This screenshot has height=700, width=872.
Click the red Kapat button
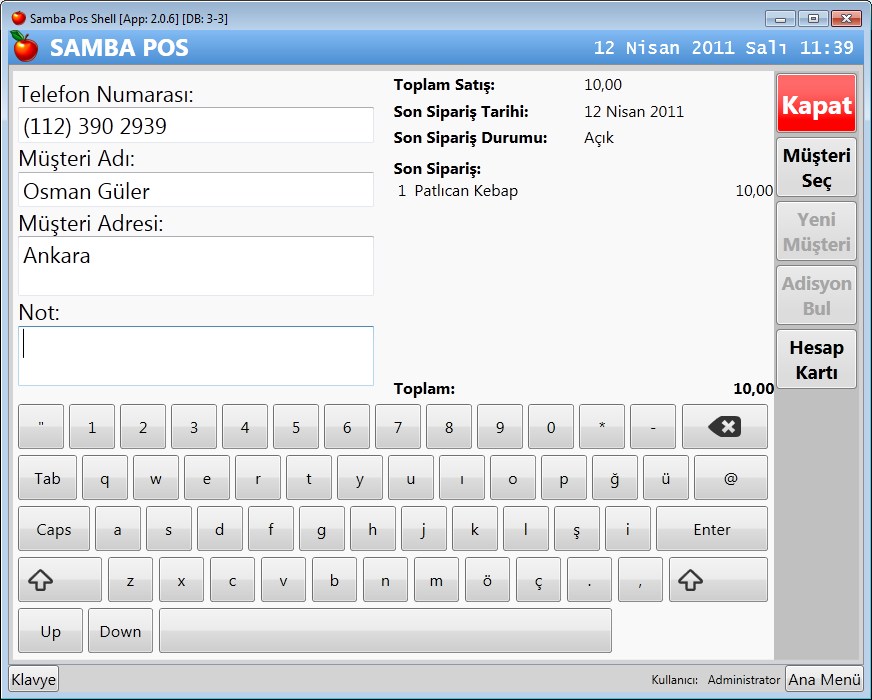pyautogui.click(x=816, y=105)
